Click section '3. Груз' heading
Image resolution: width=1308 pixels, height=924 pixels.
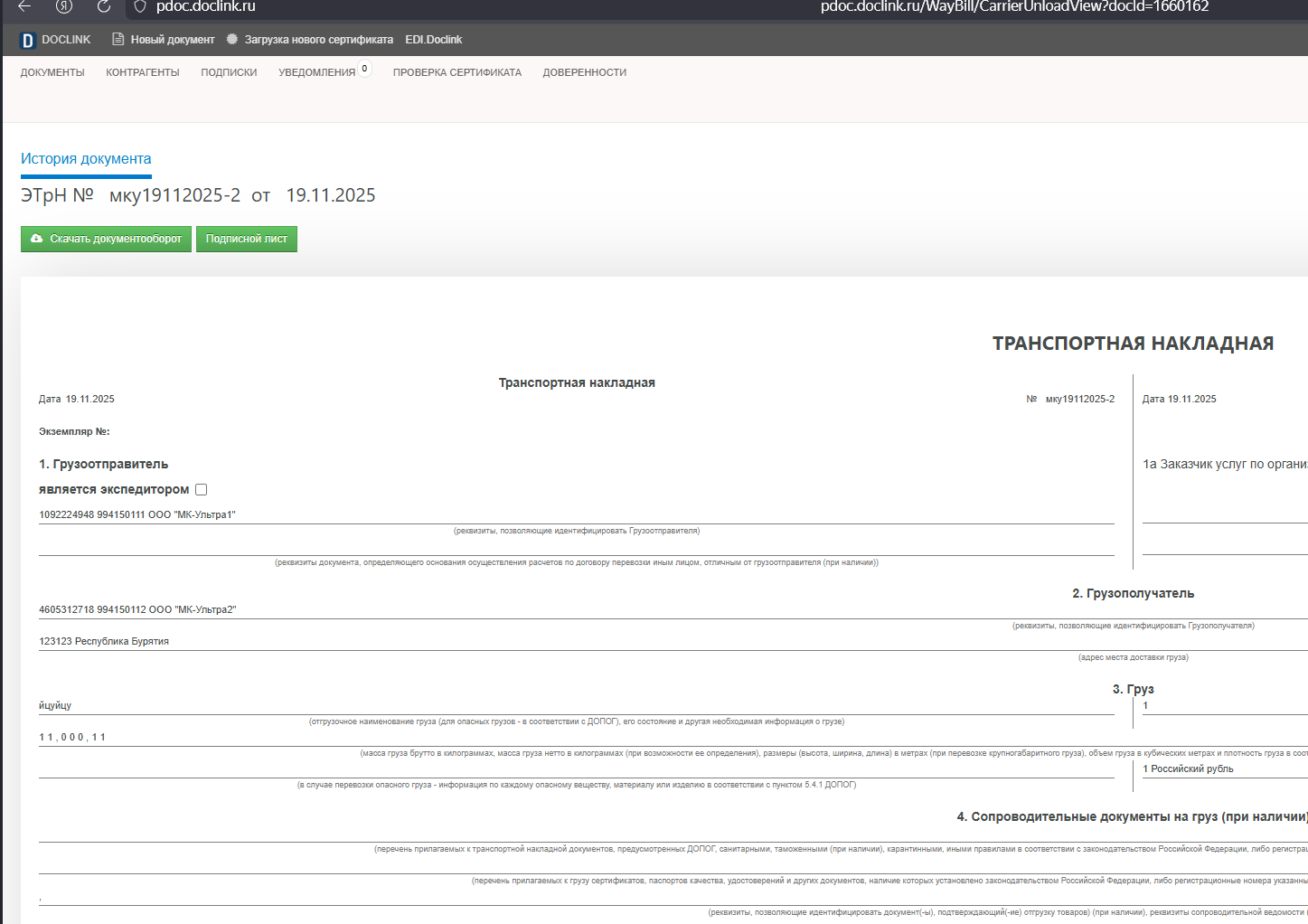(1134, 689)
